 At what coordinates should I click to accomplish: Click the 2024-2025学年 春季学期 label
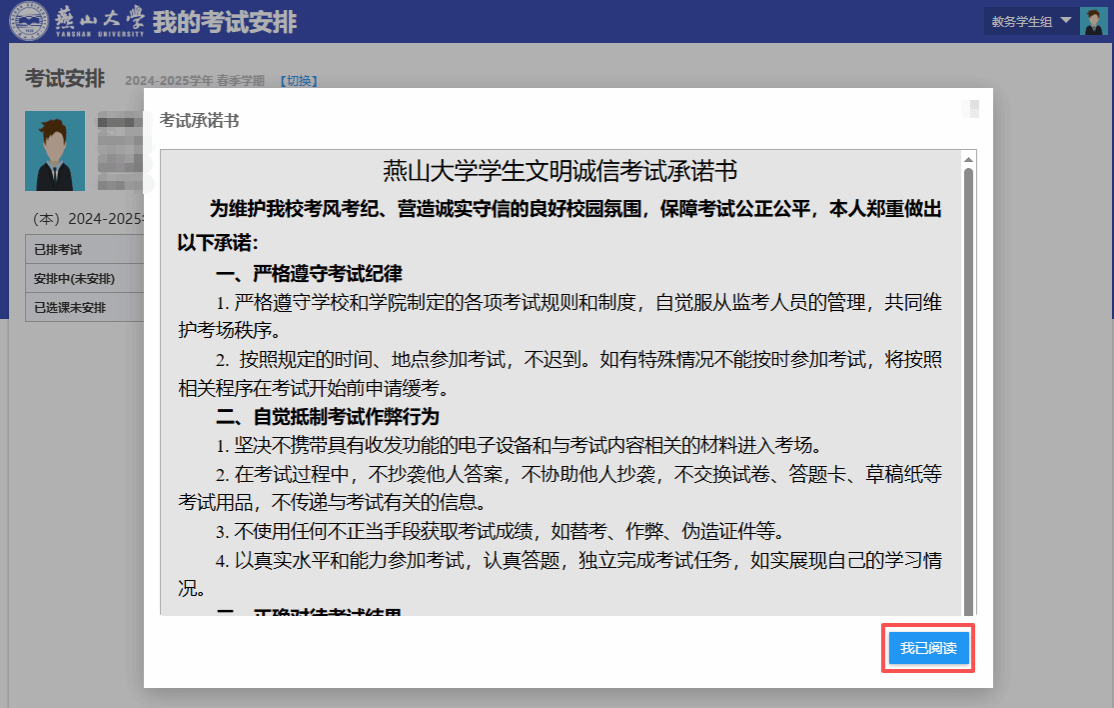(194, 81)
